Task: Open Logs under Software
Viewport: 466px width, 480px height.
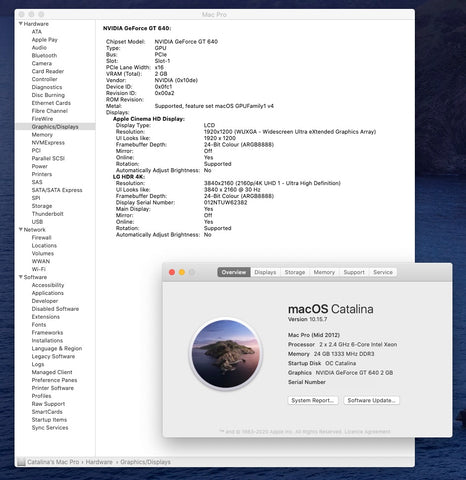Action: (x=38, y=364)
